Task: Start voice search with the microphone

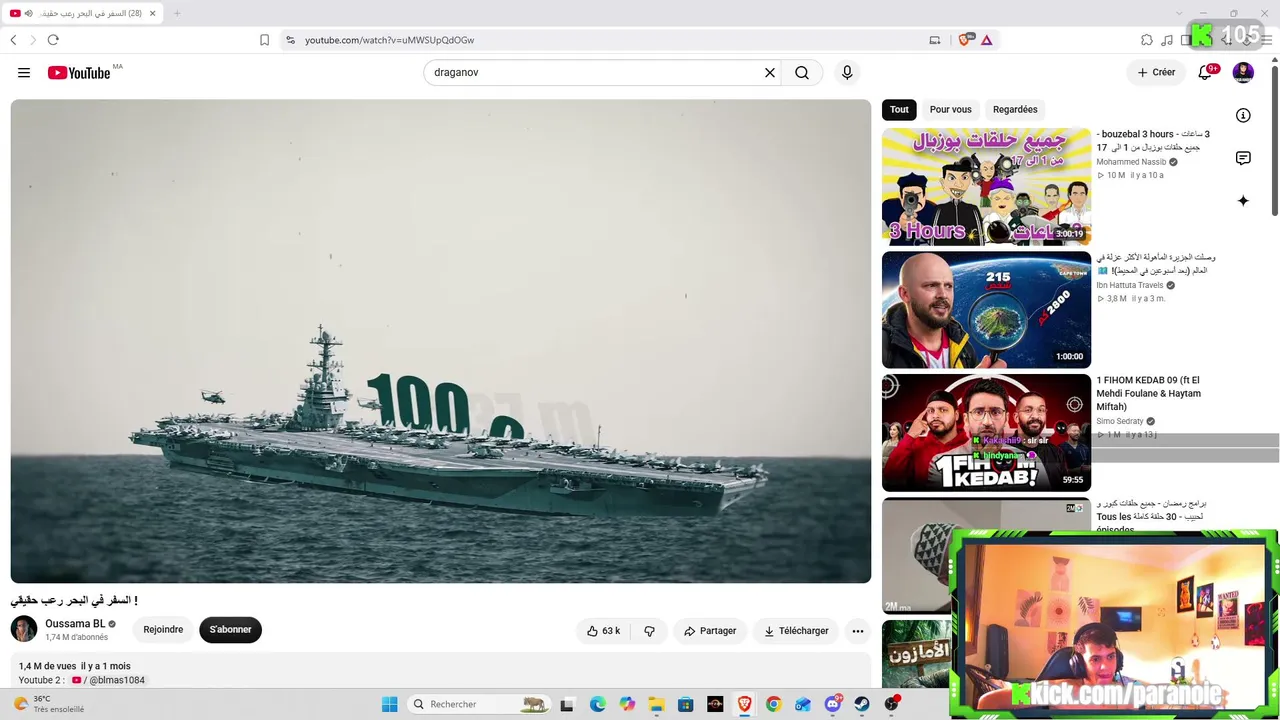Action: pyautogui.click(x=847, y=73)
